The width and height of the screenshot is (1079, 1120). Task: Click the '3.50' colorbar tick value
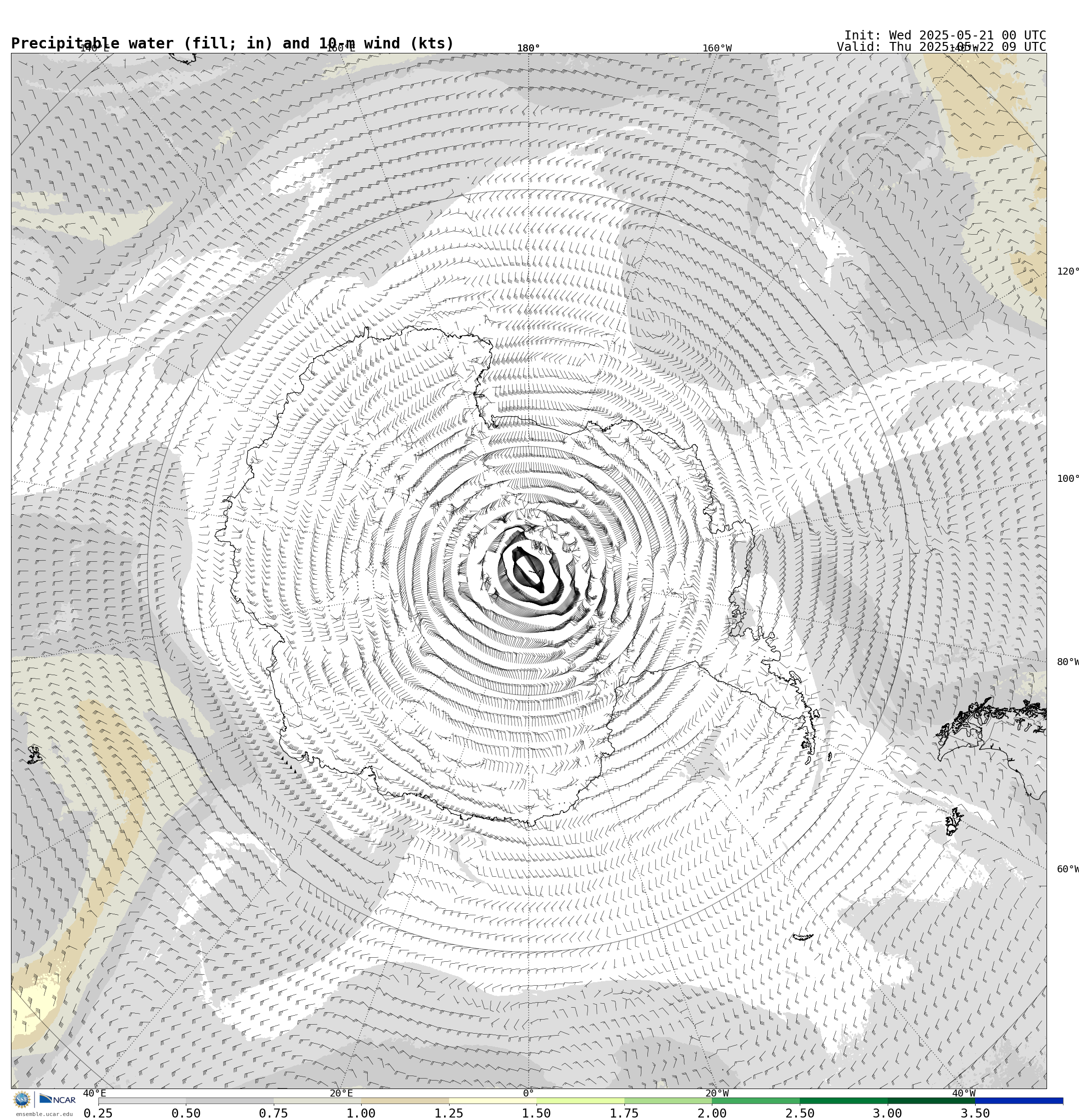pyautogui.click(x=975, y=1113)
